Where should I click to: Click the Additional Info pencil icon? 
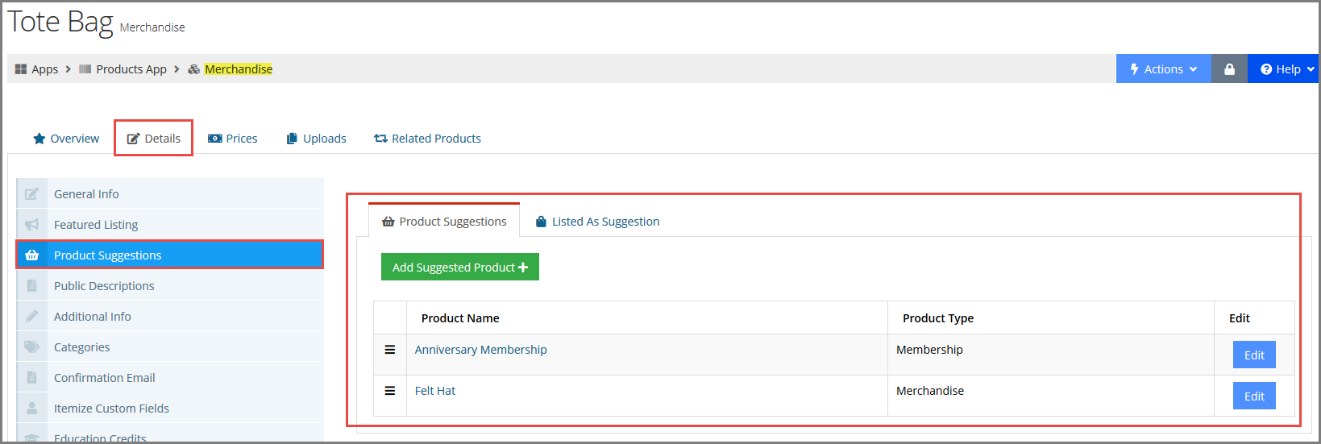click(32, 317)
